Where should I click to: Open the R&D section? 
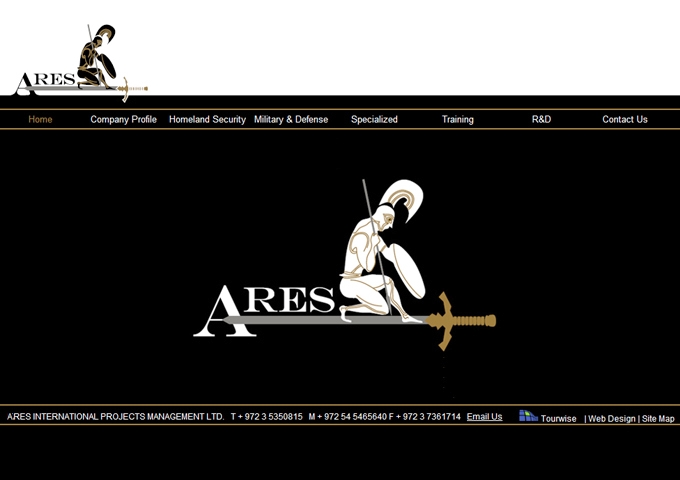click(x=541, y=119)
